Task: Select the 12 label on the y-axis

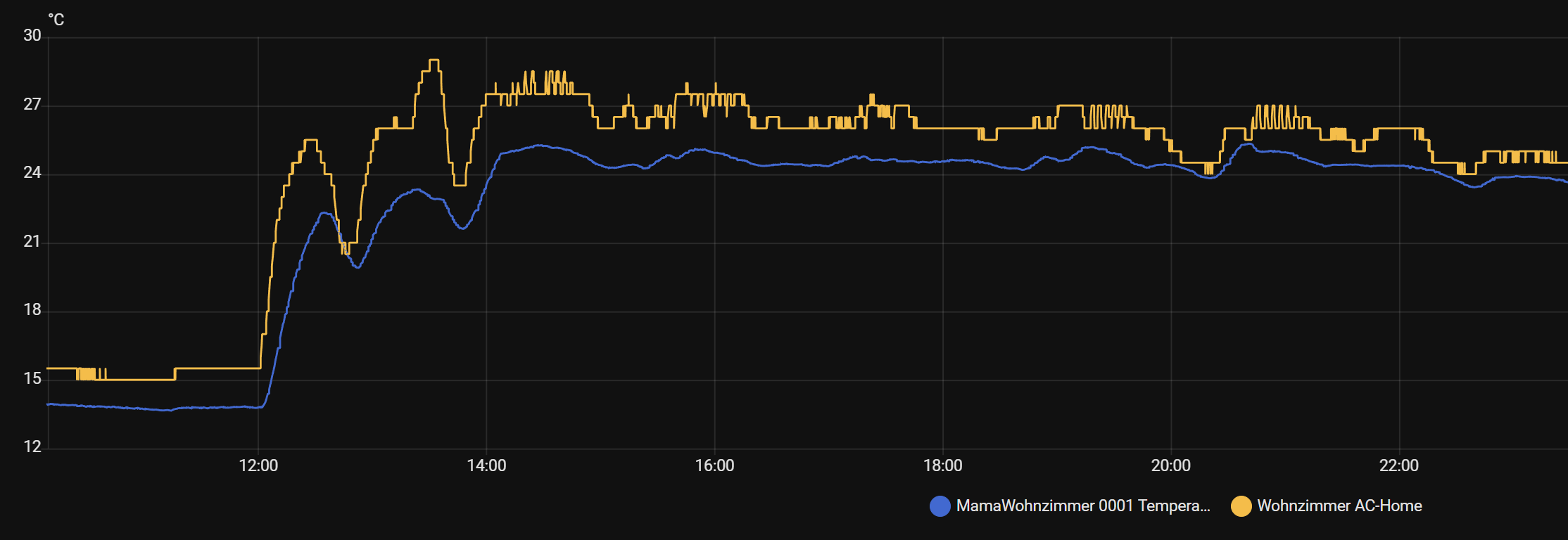Action: coord(32,447)
